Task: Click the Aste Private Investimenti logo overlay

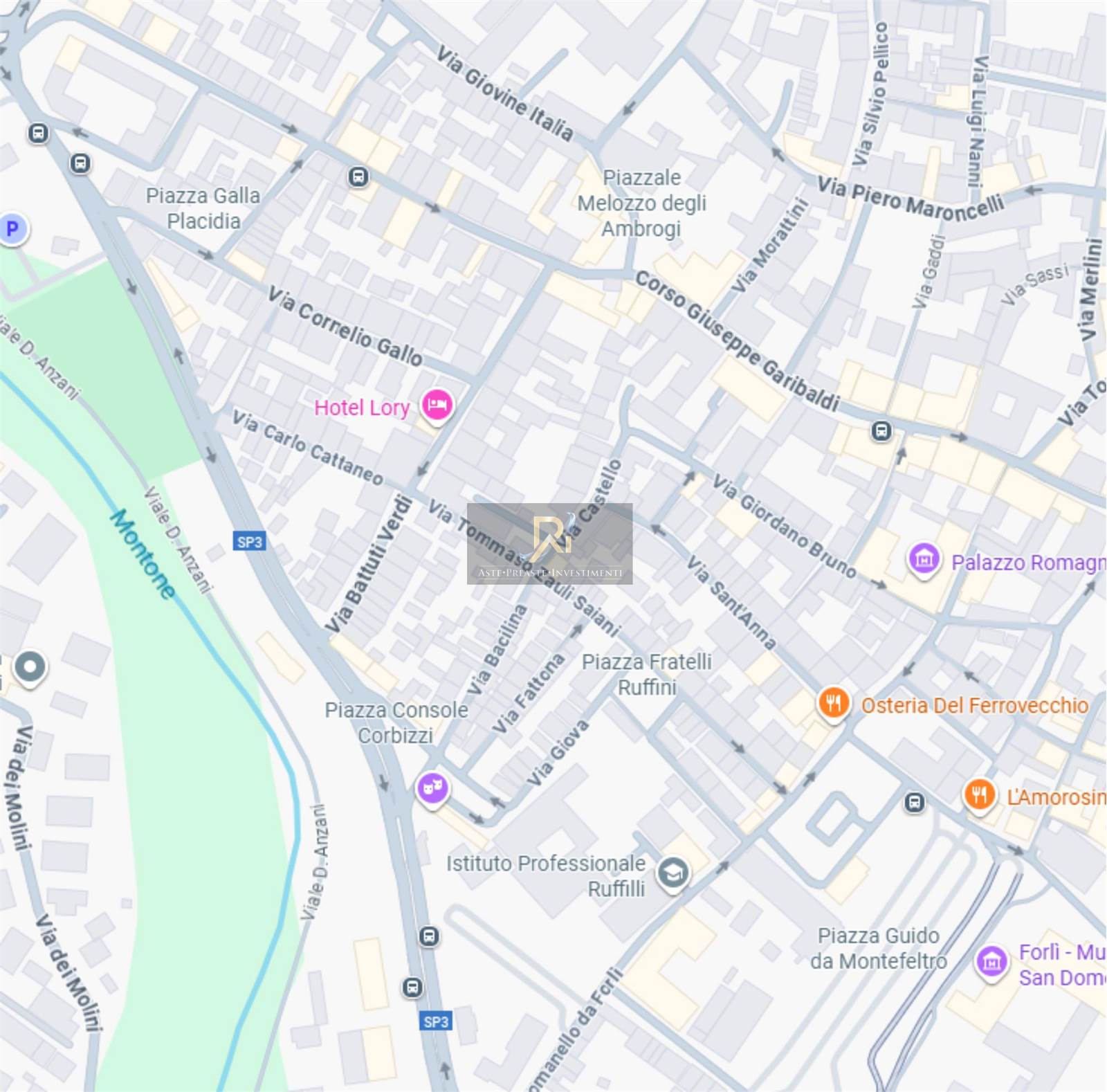Action: coord(550,544)
